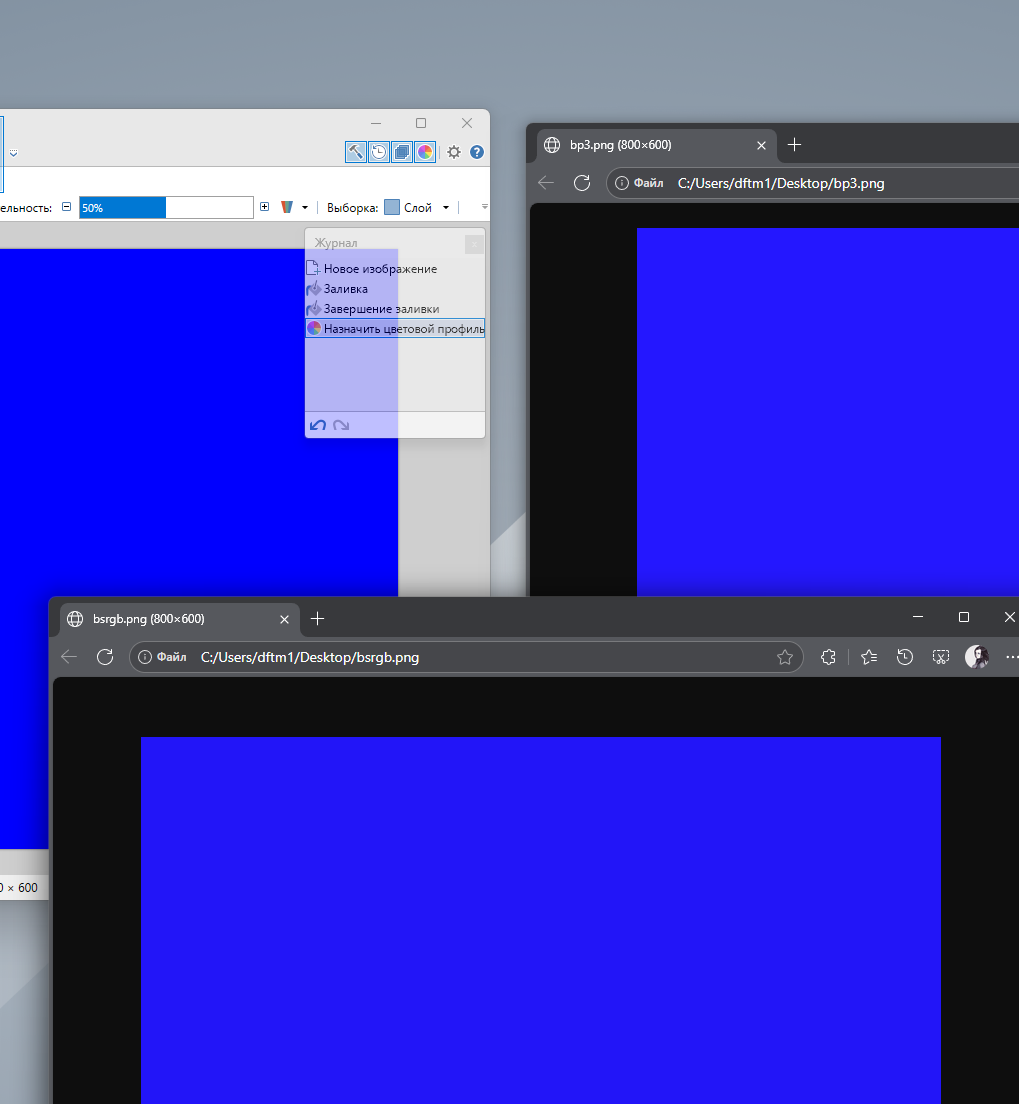Close the bsrgb.png tab
1019x1104 pixels.
pos(285,619)
